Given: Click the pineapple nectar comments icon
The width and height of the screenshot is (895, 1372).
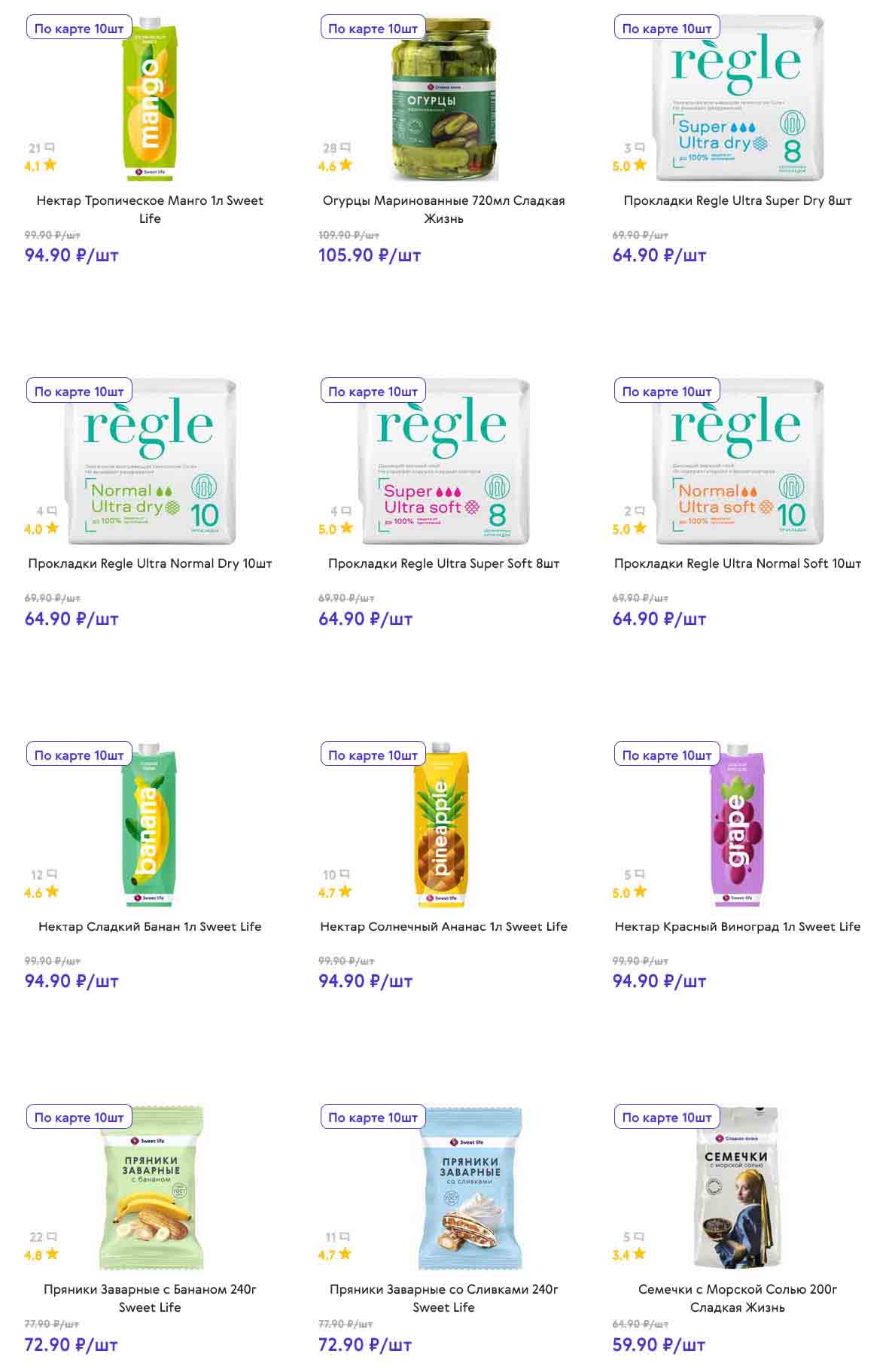Looking at the screenshot, I should [x=345, y=874].
